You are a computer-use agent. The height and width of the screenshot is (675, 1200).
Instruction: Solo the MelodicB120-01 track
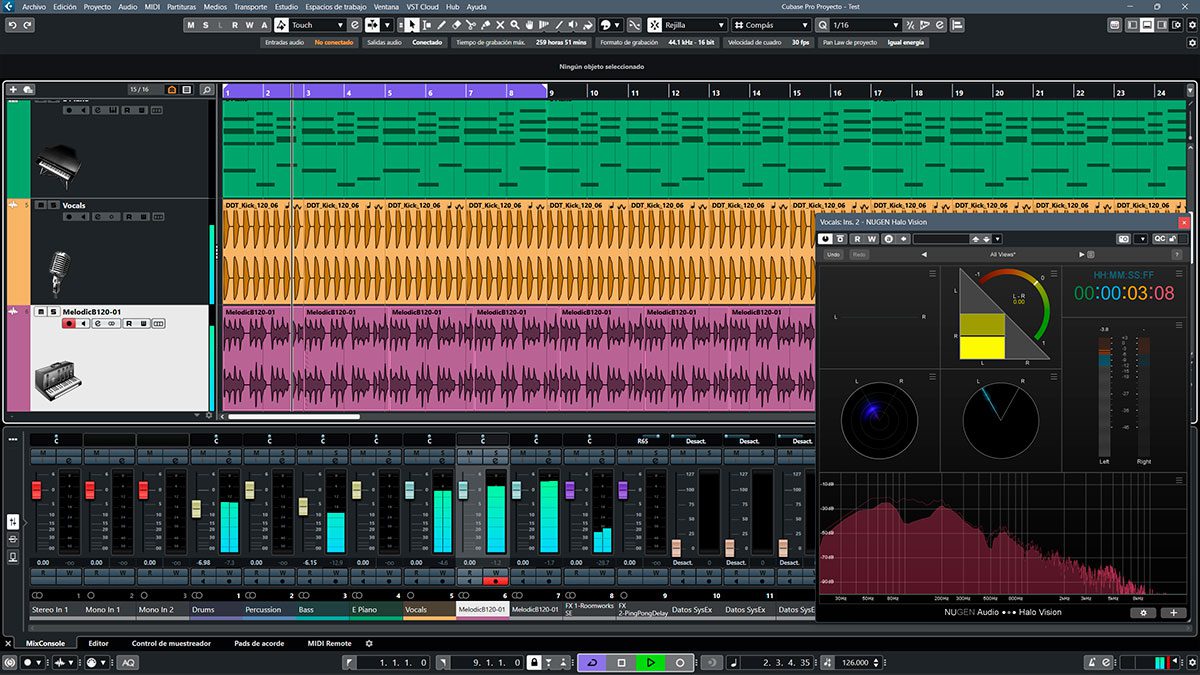pyautogui.click(x=53, y=312)
